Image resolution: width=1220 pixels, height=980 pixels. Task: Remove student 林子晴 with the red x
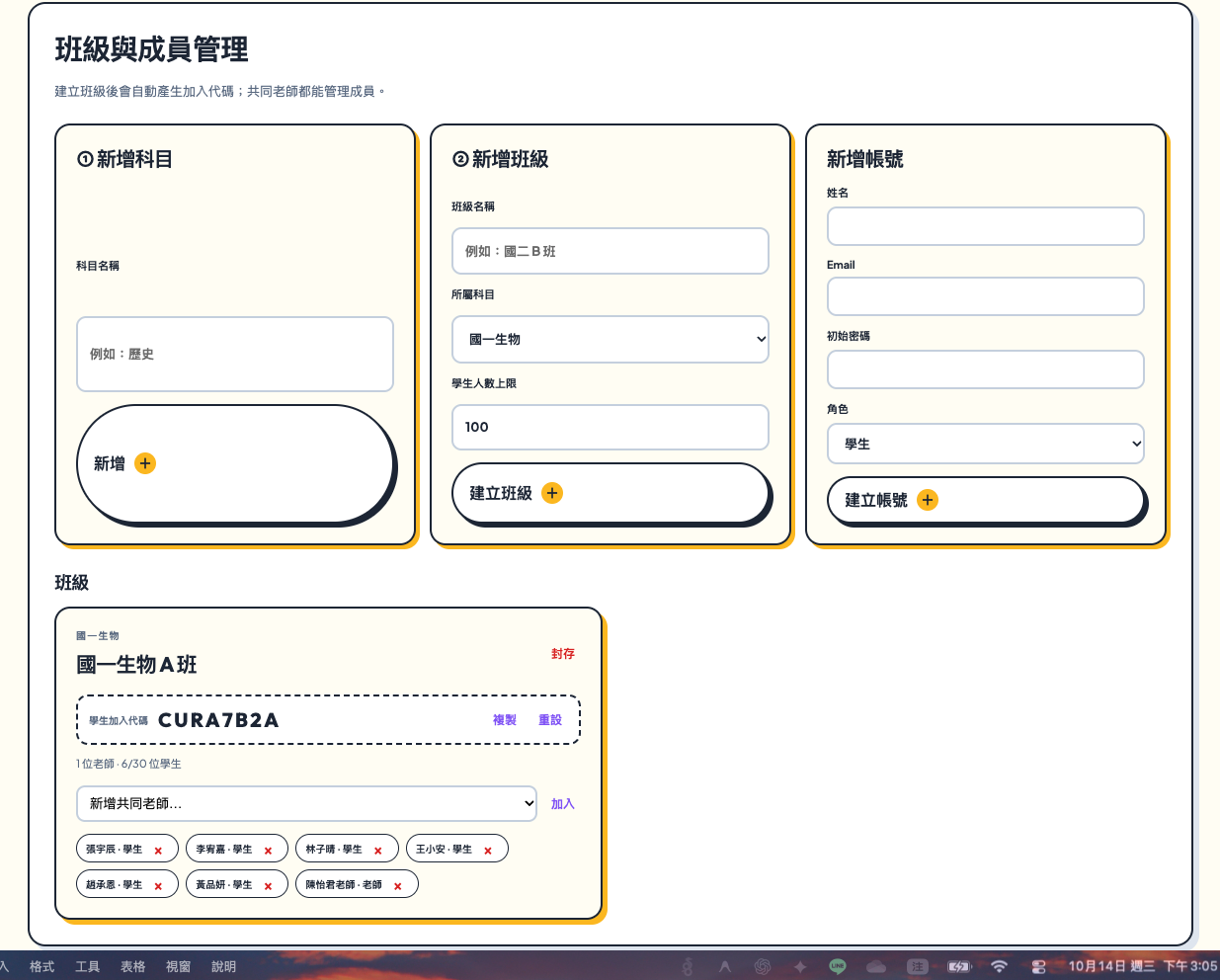point(378,851)
